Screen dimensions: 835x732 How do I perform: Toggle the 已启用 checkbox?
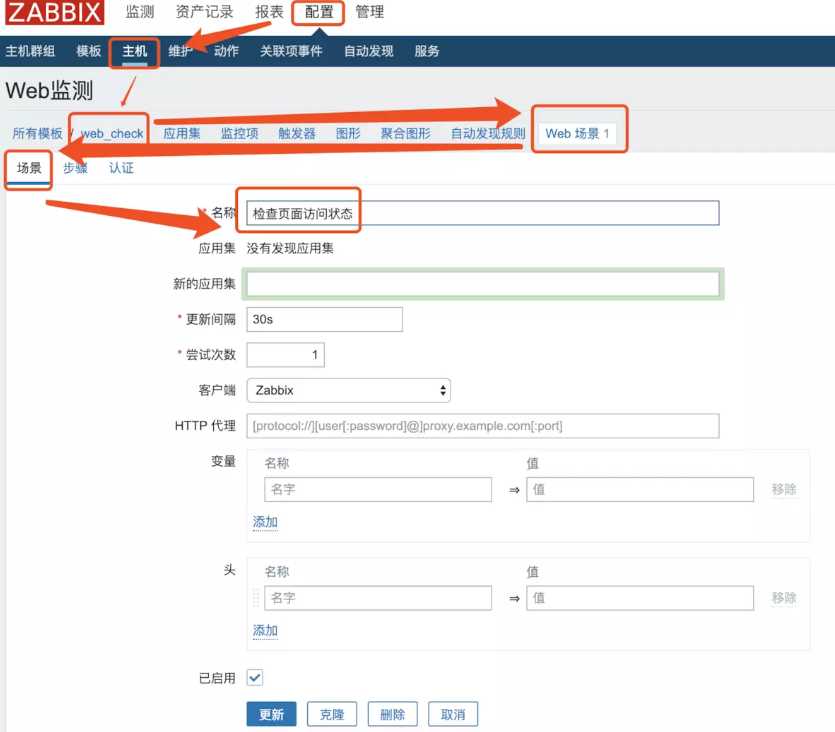255,678
